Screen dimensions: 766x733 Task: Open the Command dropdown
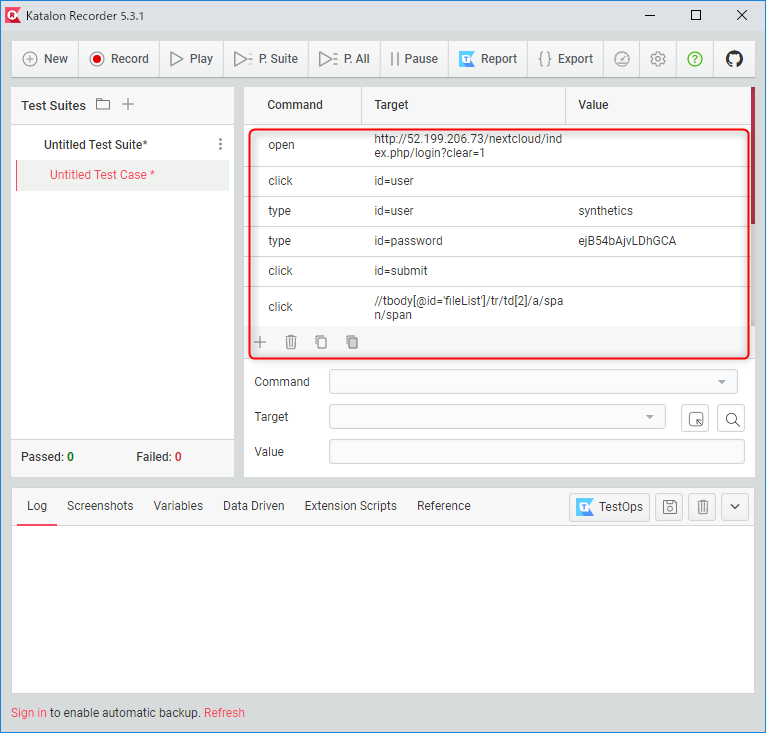tap(533, 382)
